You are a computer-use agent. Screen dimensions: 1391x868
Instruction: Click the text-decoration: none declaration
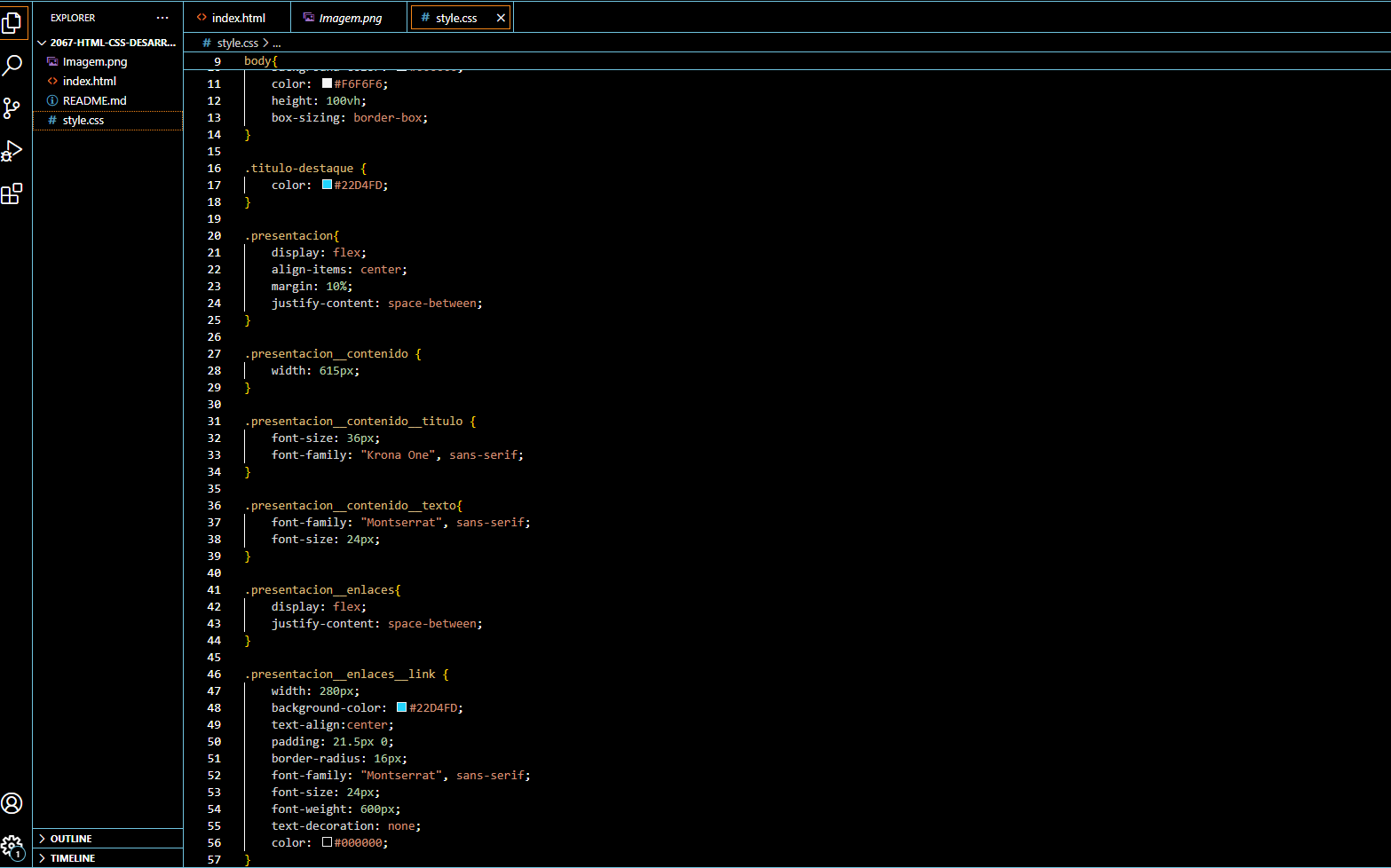[x=346, y=825]
